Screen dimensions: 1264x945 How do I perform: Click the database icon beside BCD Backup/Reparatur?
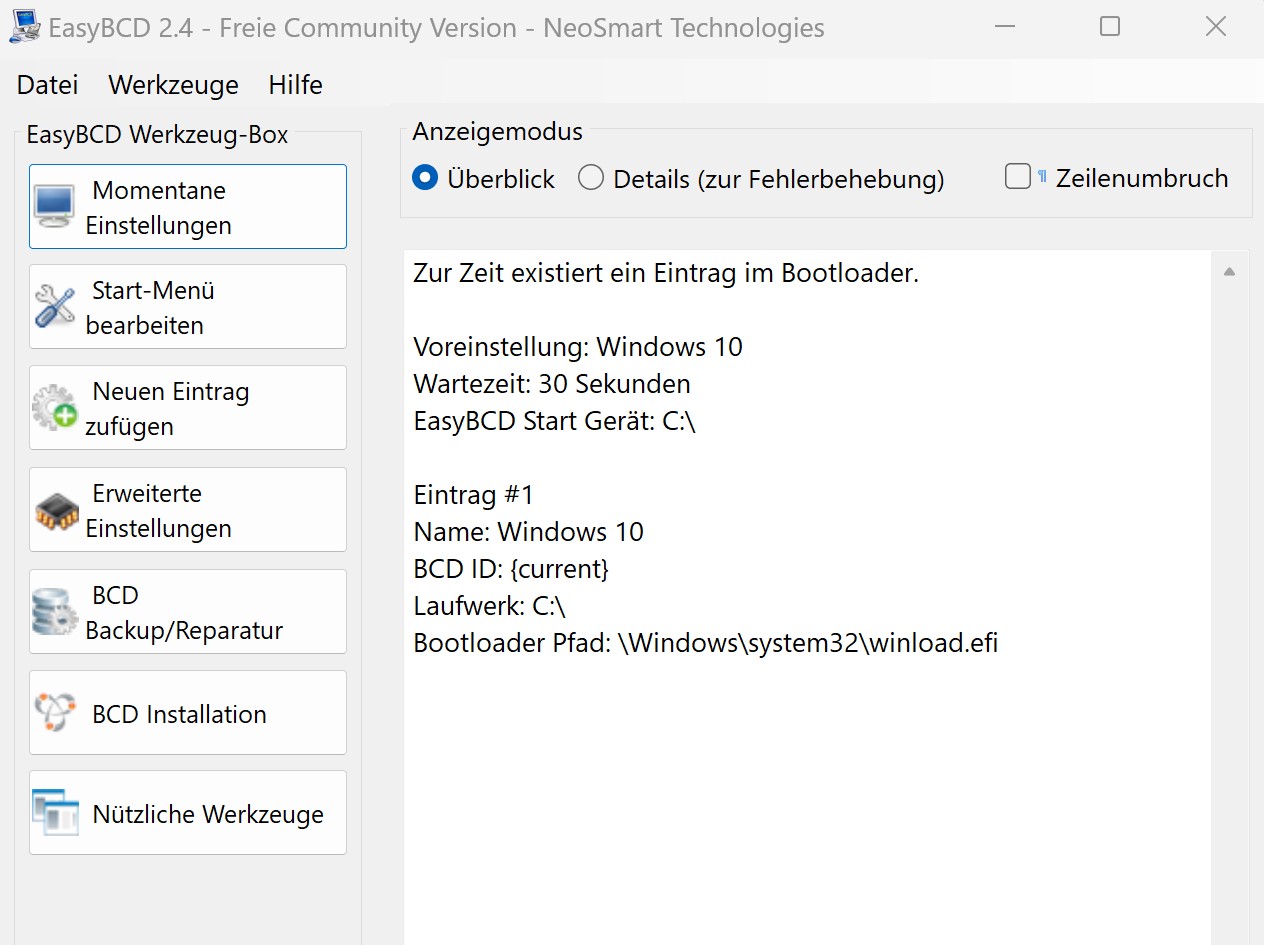click(x=54, y=611)
